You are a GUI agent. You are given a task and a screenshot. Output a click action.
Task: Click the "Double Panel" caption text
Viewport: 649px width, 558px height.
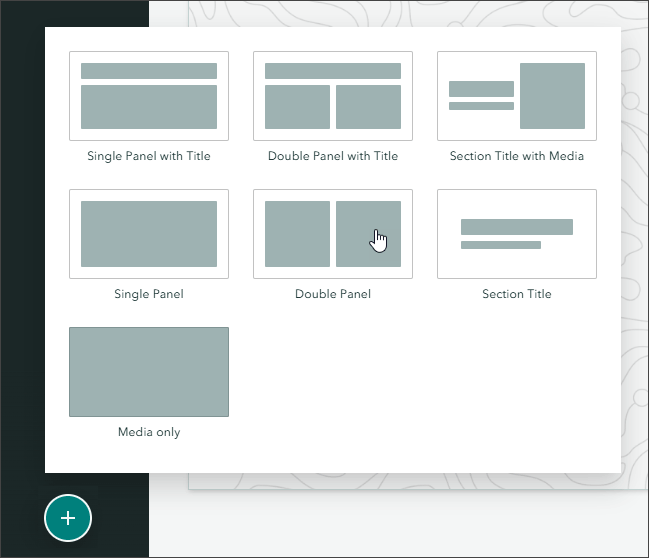pos(333,294)
